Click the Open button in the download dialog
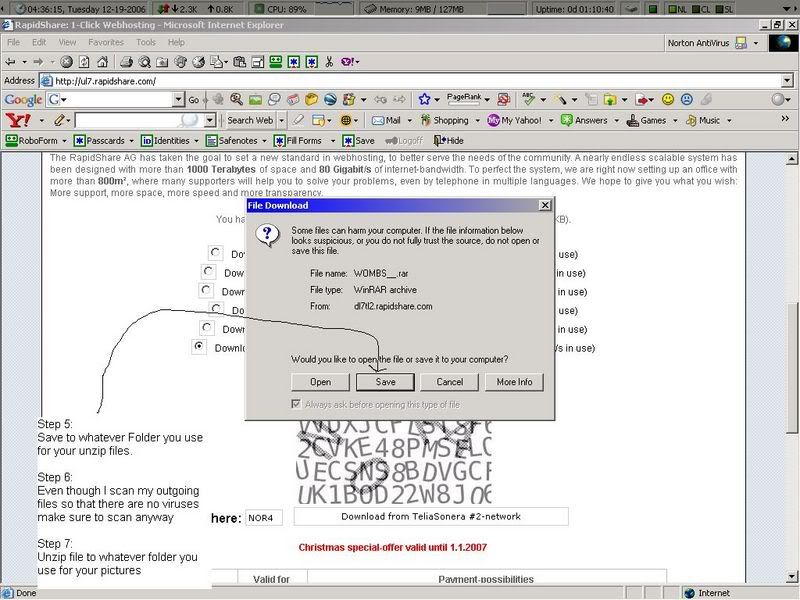Screen dimensions: 800x600 320,382
